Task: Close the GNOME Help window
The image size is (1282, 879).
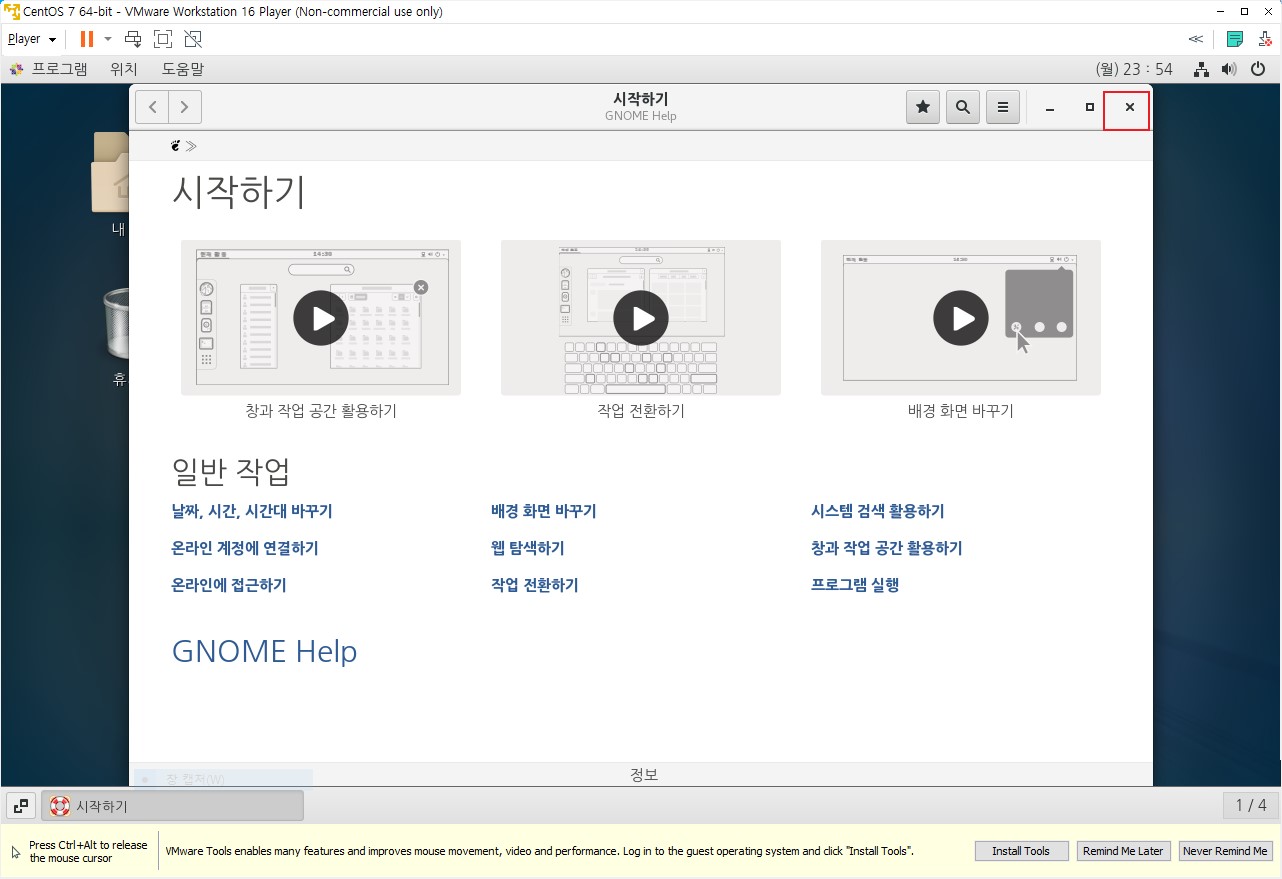Action: 1129,108
